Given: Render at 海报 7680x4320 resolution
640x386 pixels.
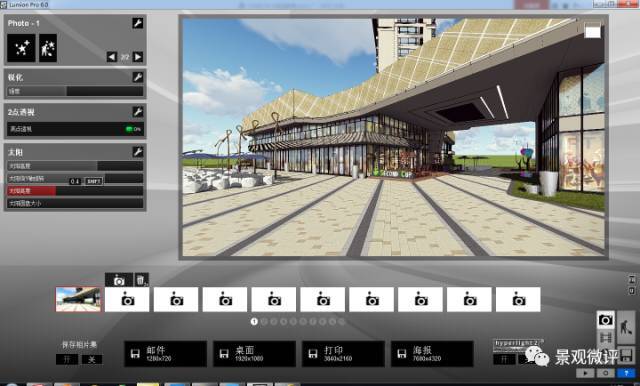Looking at the screenshot, I should (432, 354).
